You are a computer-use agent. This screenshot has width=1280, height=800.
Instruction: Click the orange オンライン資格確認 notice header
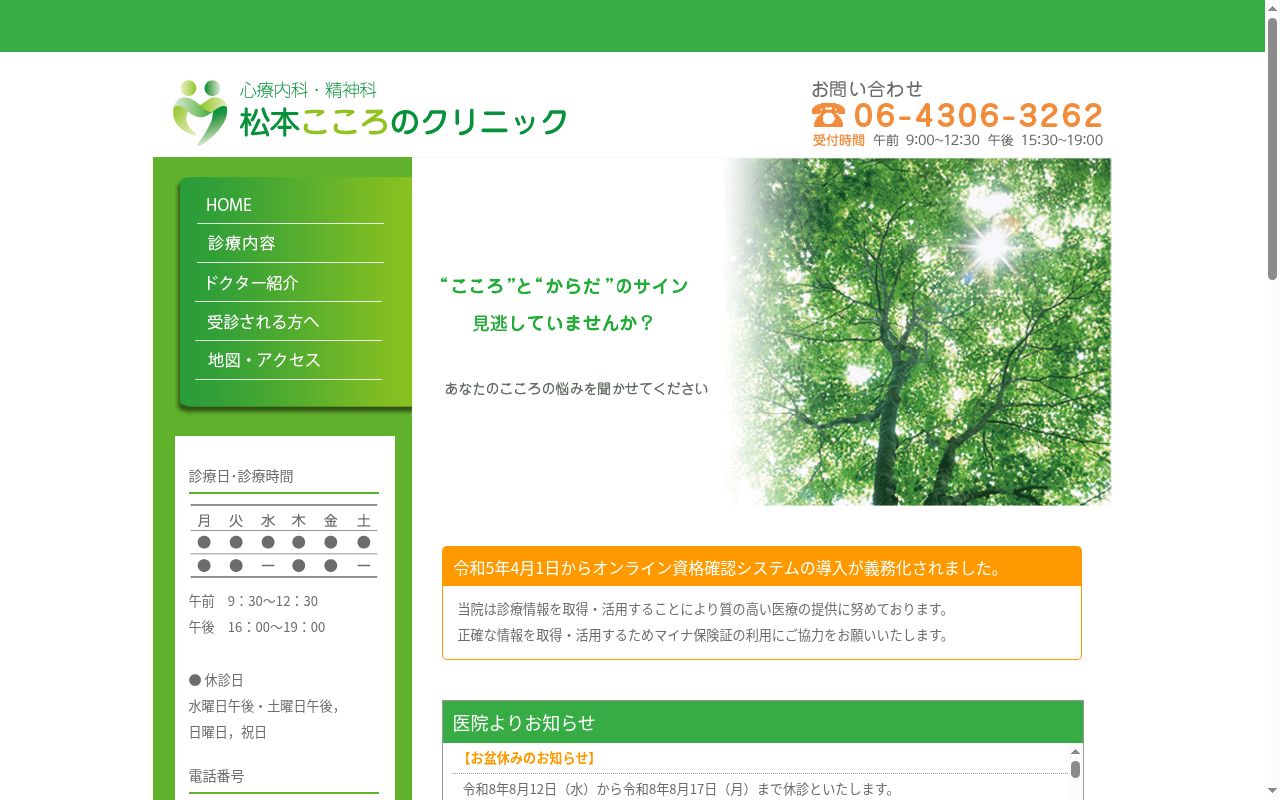[762, 567]
